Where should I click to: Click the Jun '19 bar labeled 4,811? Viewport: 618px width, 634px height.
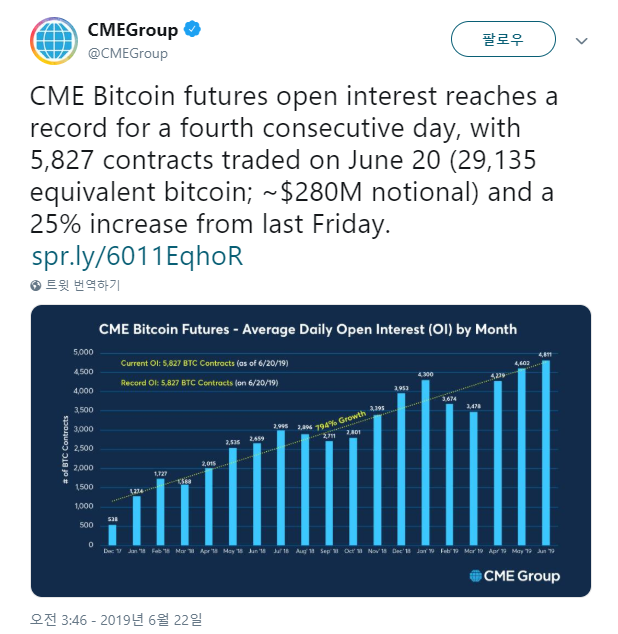546,452
